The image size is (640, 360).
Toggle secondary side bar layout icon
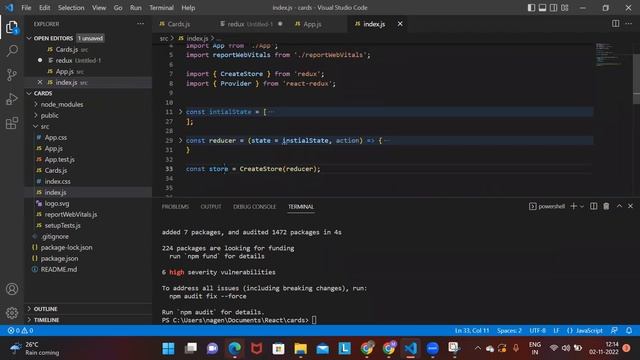[553, 8]
